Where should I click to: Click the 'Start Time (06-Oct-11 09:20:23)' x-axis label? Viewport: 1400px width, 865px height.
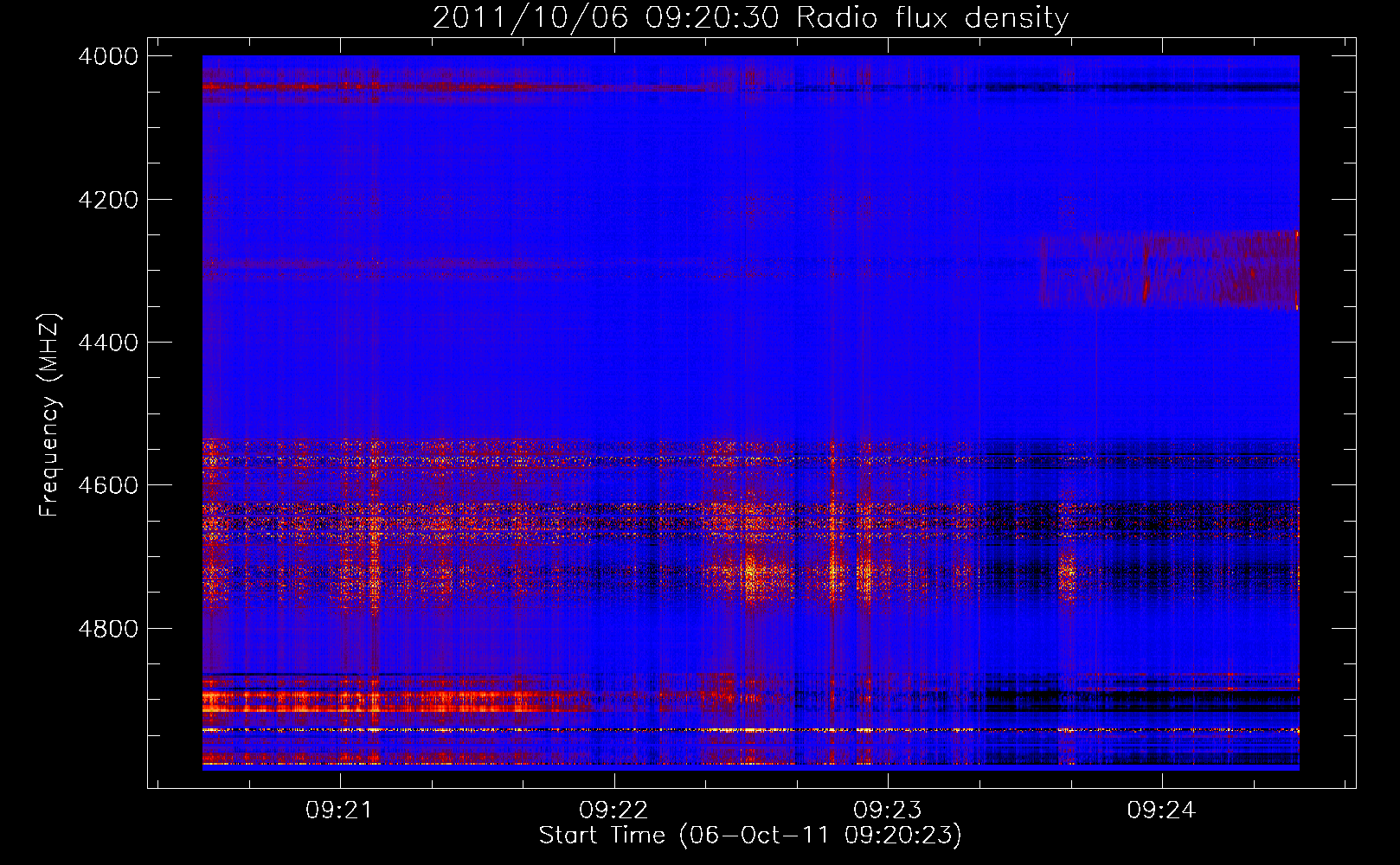point(750,836)
